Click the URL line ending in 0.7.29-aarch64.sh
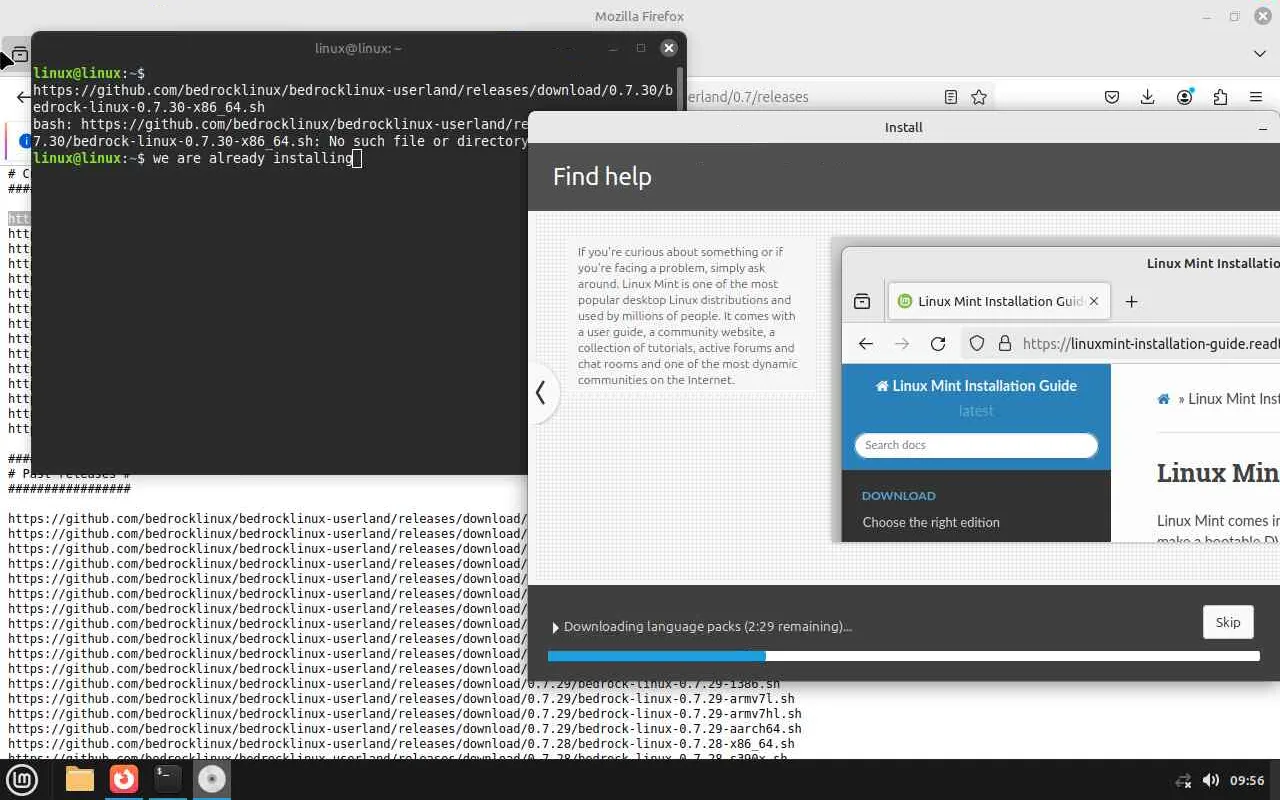Image resolution: width=1280 pixels, height=800 pixels. point(405,729)
